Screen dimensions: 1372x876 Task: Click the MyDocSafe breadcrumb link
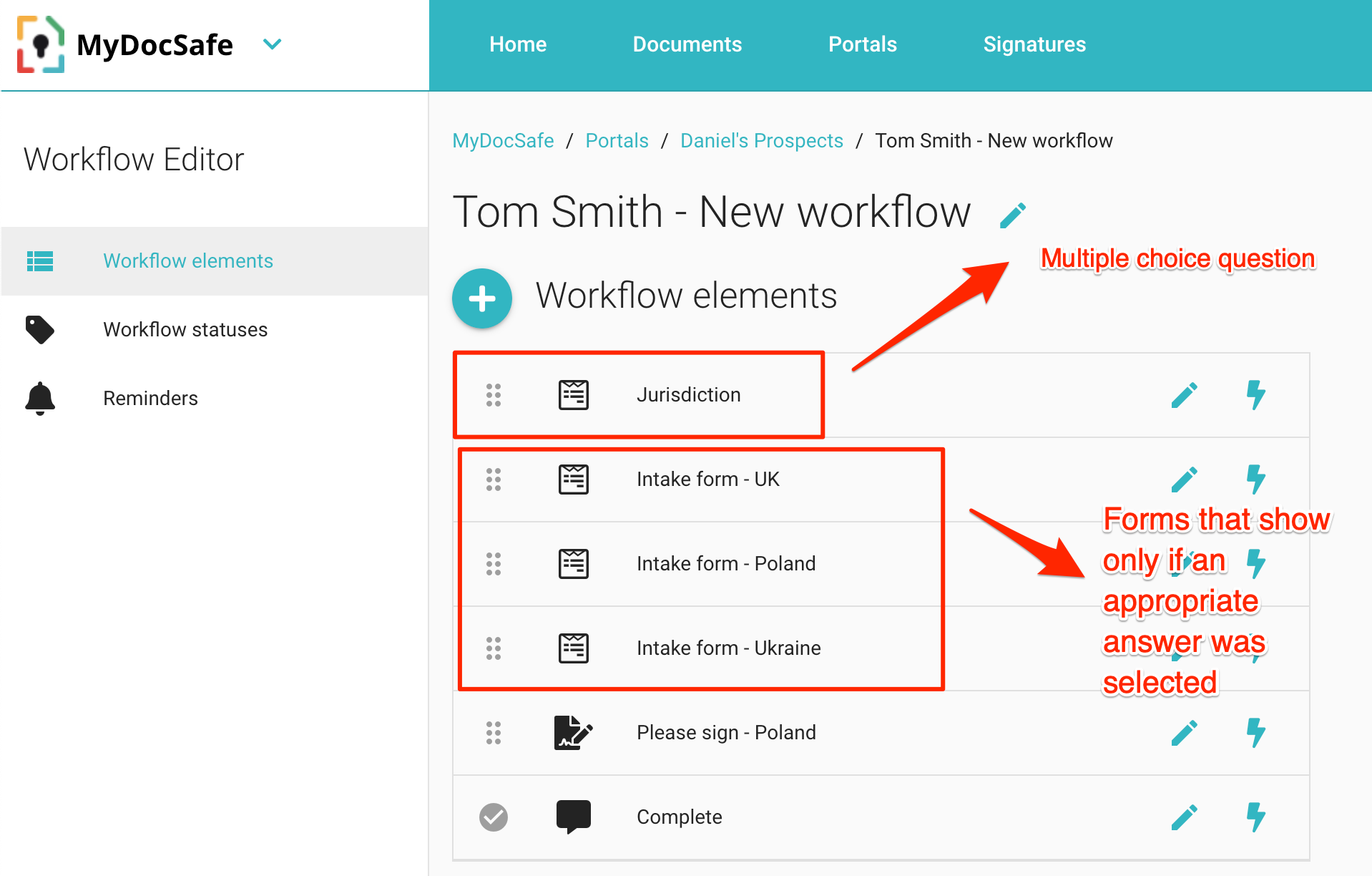503,141
